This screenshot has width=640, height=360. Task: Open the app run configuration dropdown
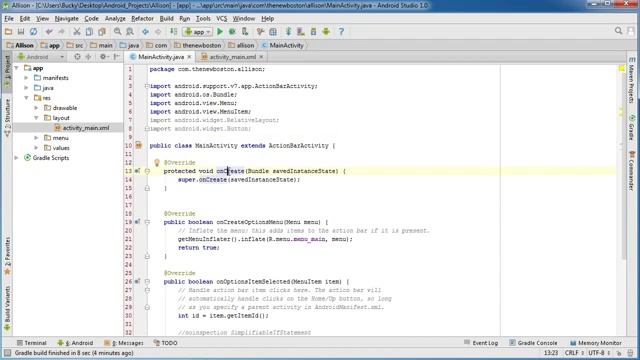tap(198, 31)
